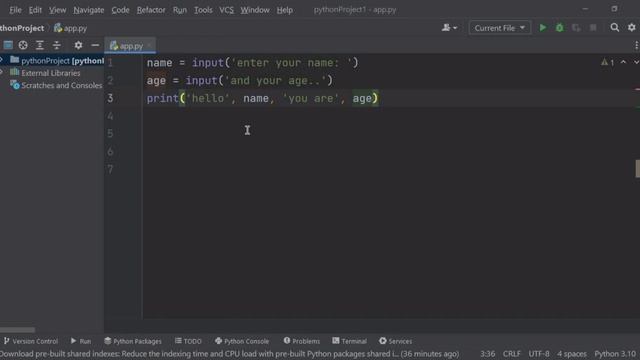Screen dimensions: 640x360
Task: Open Version Control tool window
Action: coord(31,341)
